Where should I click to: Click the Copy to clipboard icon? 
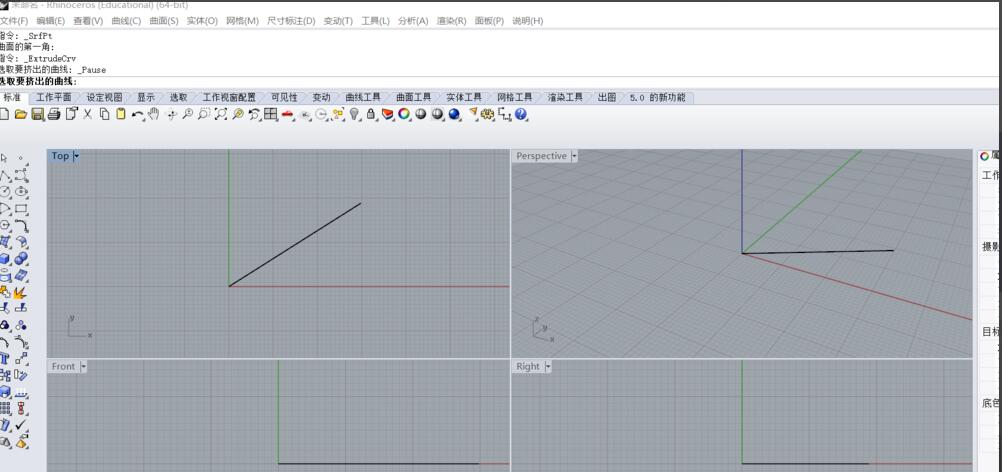[x=104, y=114]
